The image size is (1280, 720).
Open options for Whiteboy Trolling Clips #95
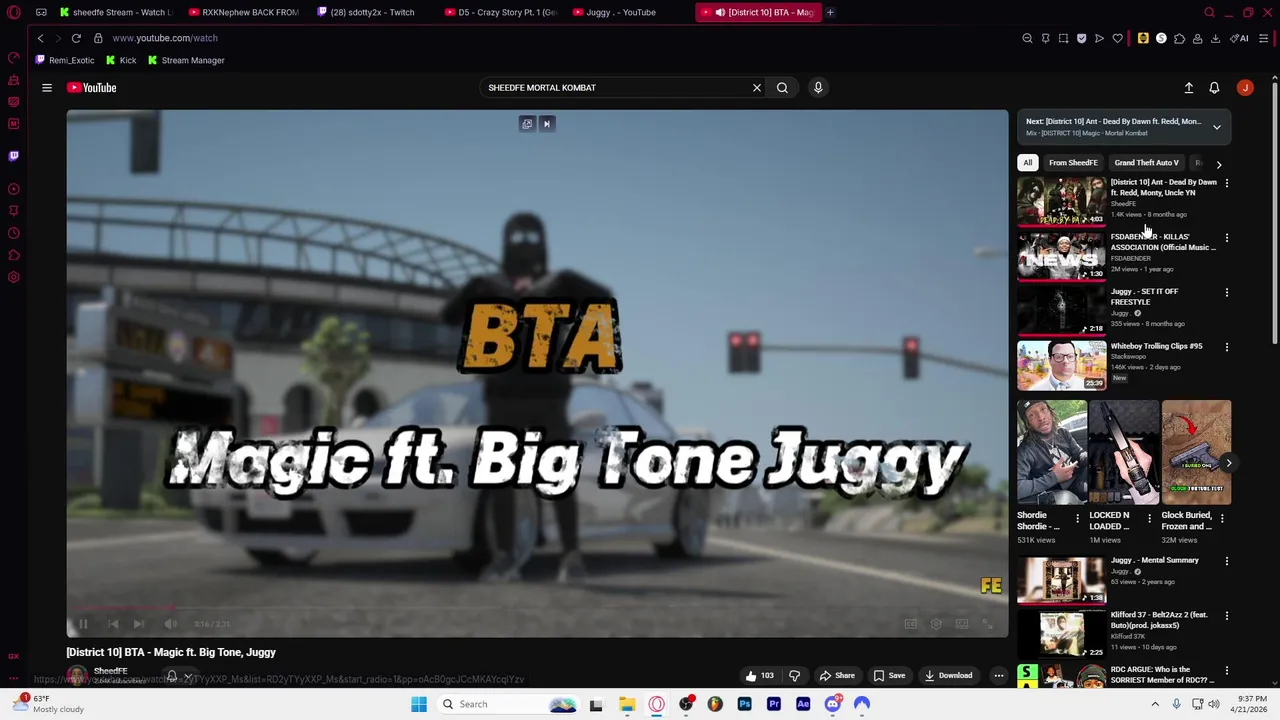click(1227, 347)
